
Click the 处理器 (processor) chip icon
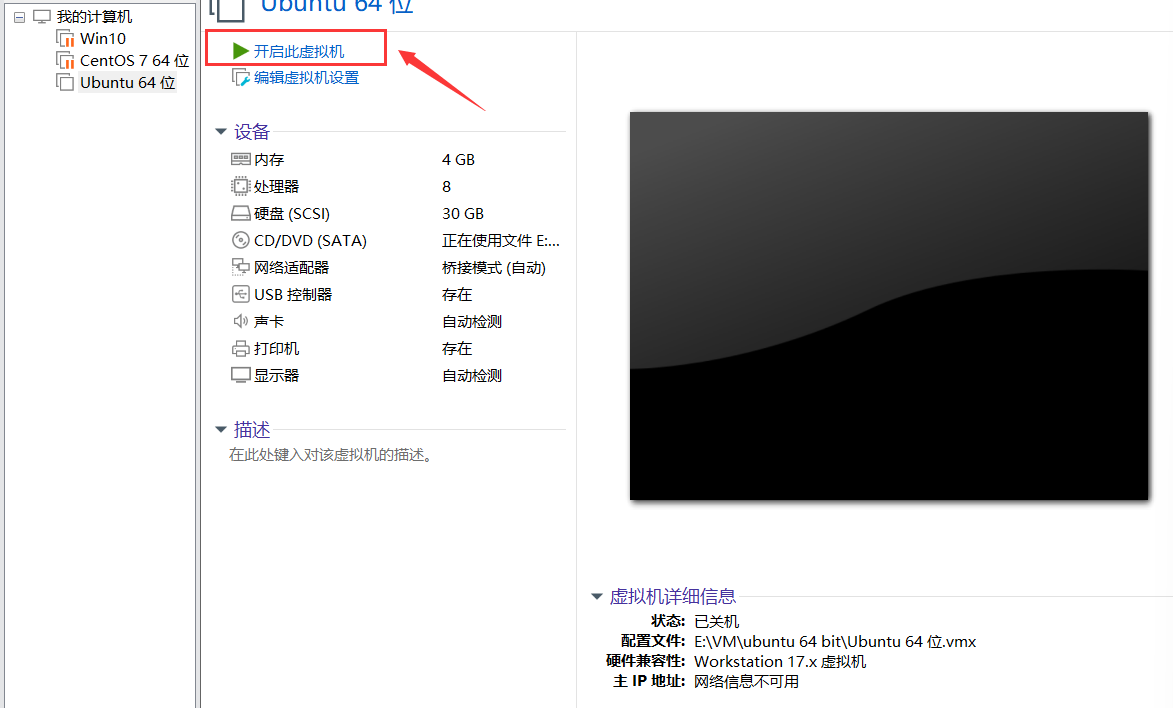240,186
